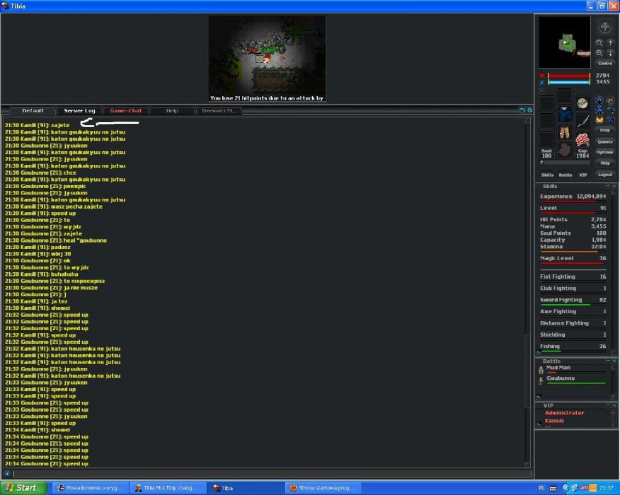This screenshot has width=620, height=495.
Task: Toggle the orange highlighted combat mode icon
Action: click(600, 119)
